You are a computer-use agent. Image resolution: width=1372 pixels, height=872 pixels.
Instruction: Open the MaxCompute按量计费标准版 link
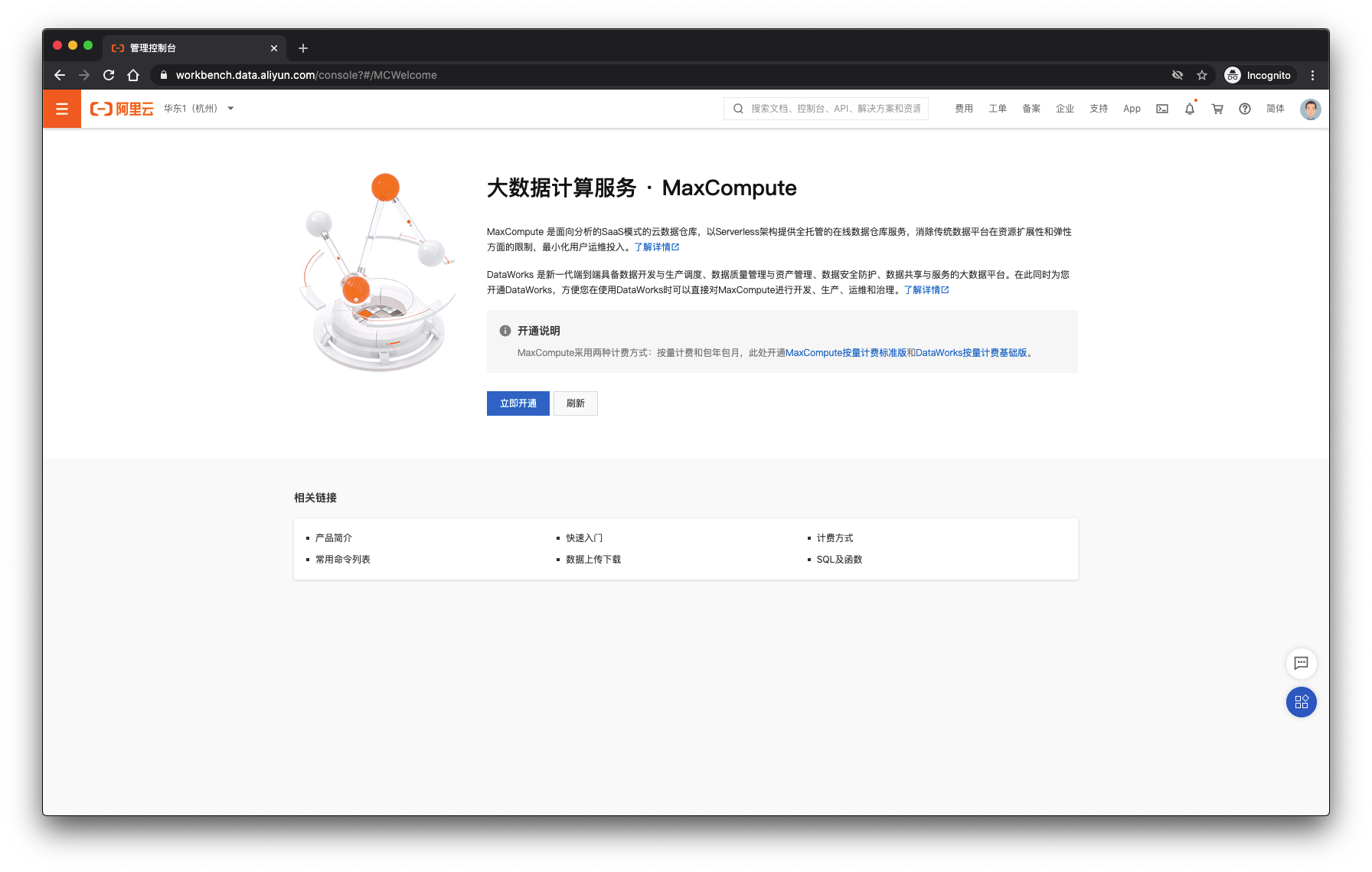click(844, 352)
